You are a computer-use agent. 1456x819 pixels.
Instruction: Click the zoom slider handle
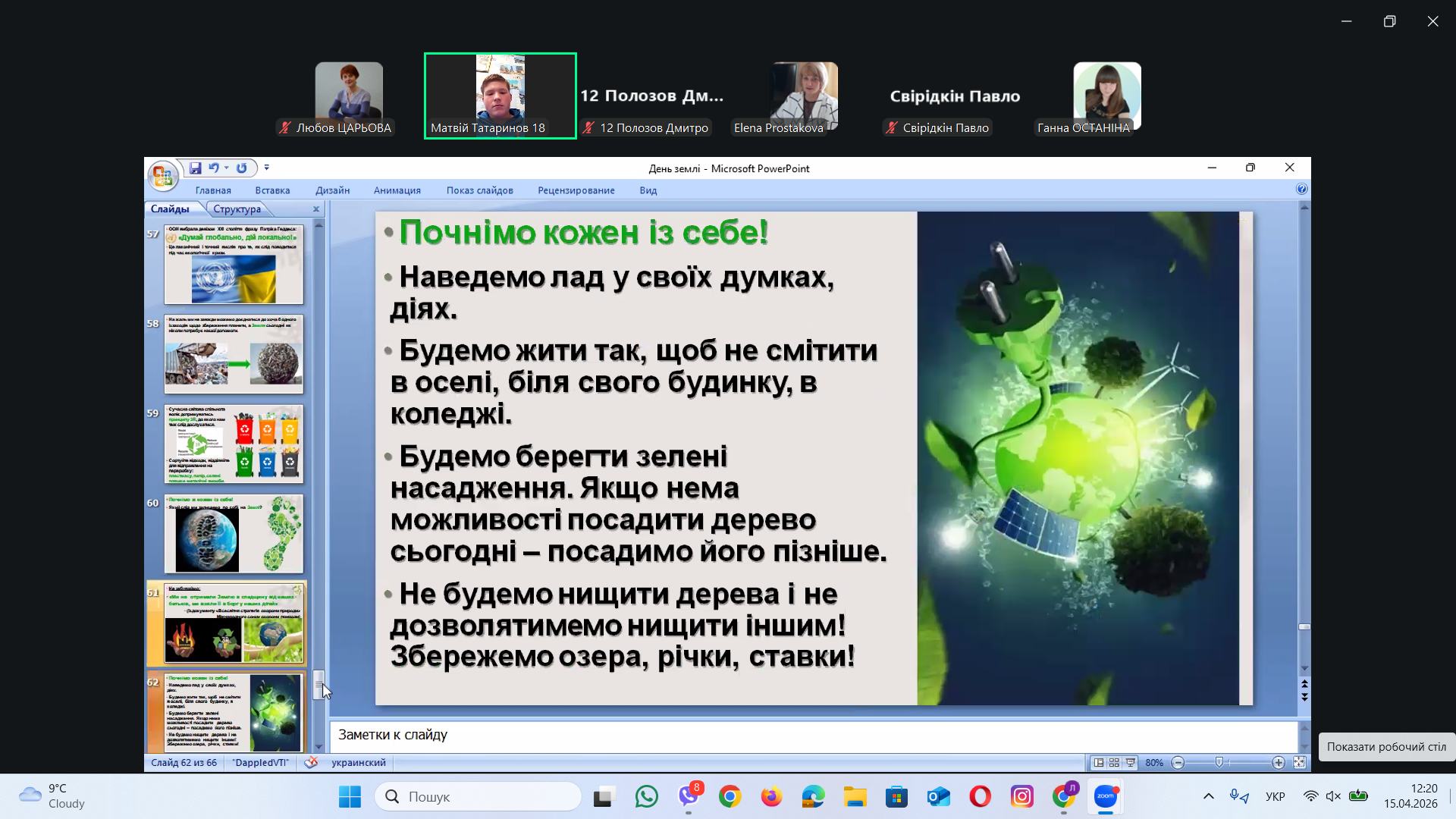click(1219, 762)
